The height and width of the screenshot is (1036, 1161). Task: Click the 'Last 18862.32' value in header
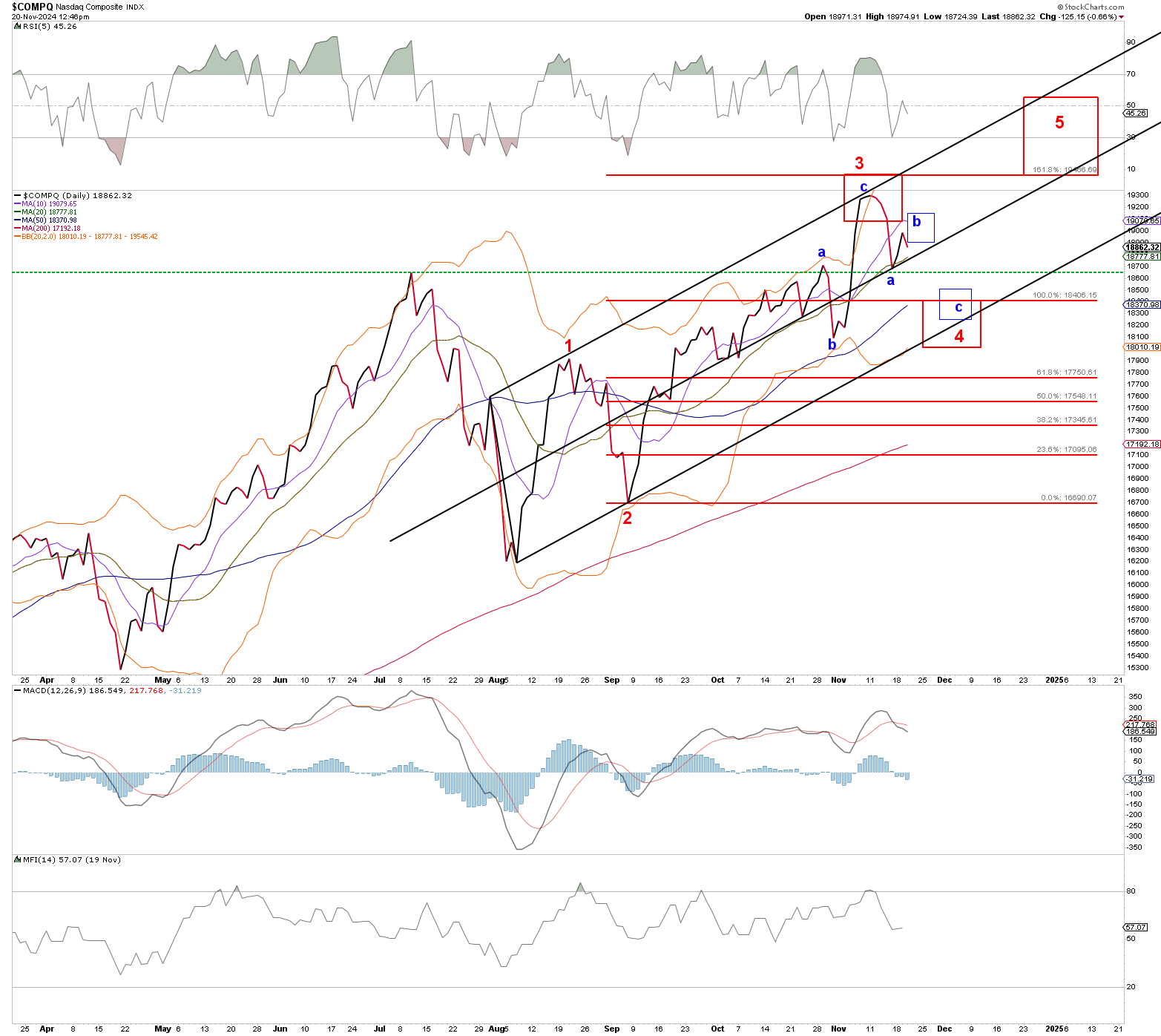[x=1008, y=17]
